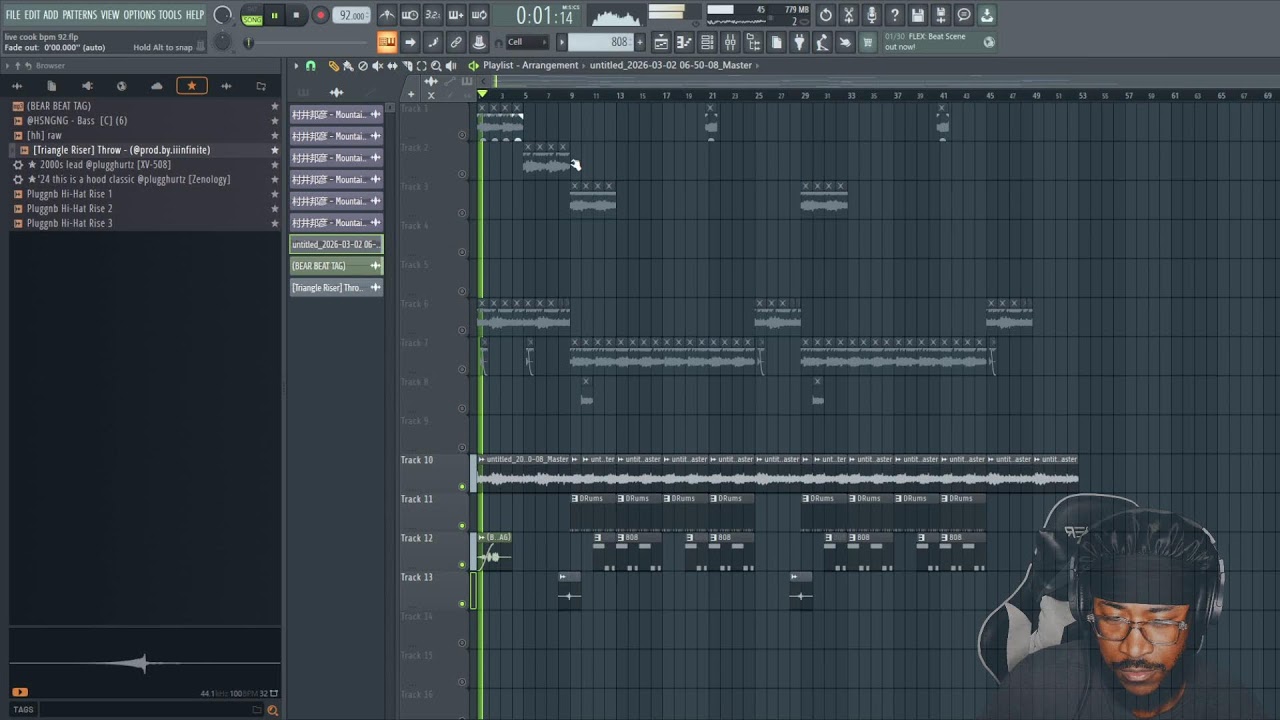Toggle the countdown before recording button
Image resolution: width=1280 pixels, height=720 pixels.
point(433,15)
